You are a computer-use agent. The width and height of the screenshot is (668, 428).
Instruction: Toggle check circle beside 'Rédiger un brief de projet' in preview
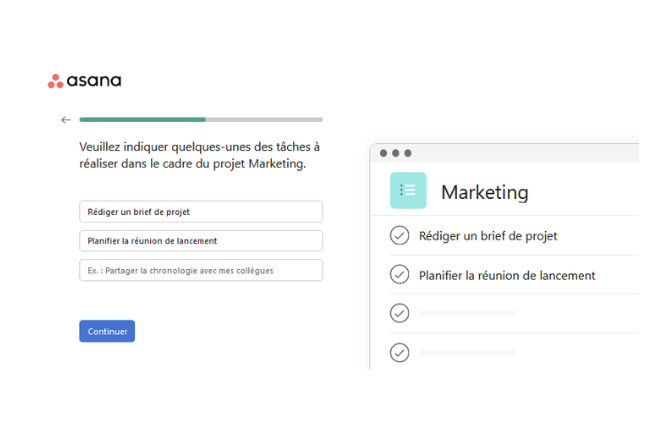[x=399, y=236]
